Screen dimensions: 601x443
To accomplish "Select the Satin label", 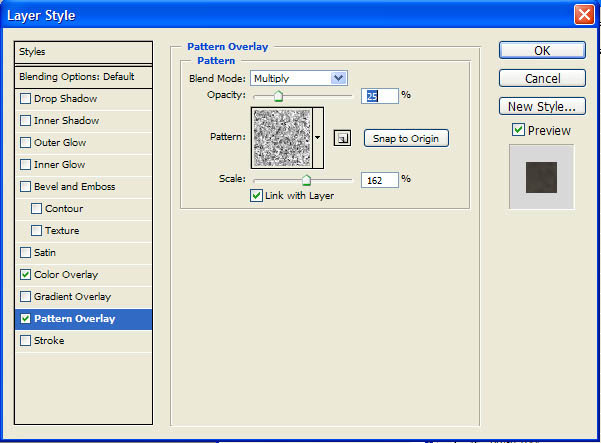I will (45, 253).
